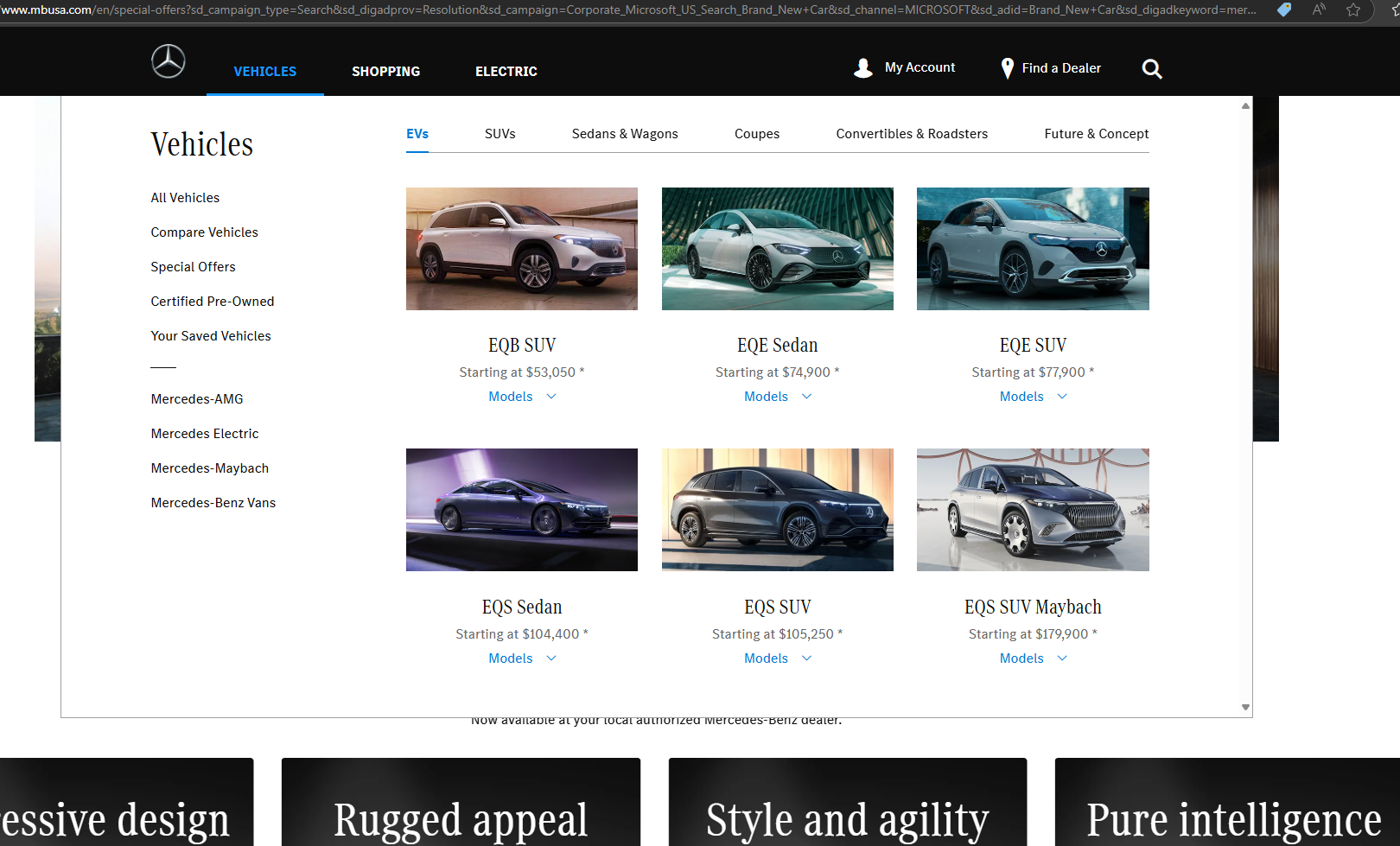This screenshot has width=1400, height=846.
Task: Expand Models chevron under EQS SUV Maybach
Action: 1062,658
